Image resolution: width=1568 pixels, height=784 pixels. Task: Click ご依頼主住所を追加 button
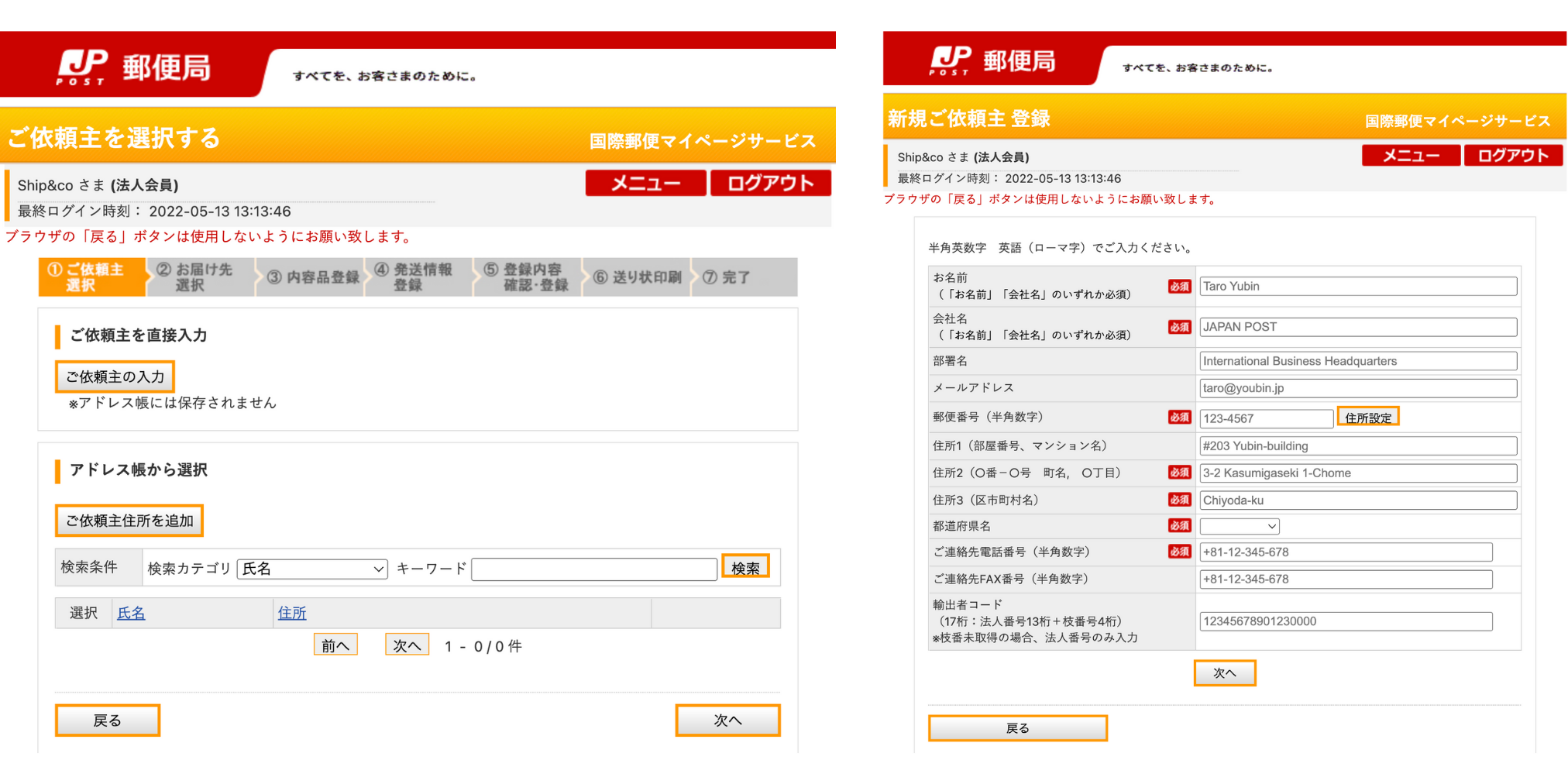[129, 521]
